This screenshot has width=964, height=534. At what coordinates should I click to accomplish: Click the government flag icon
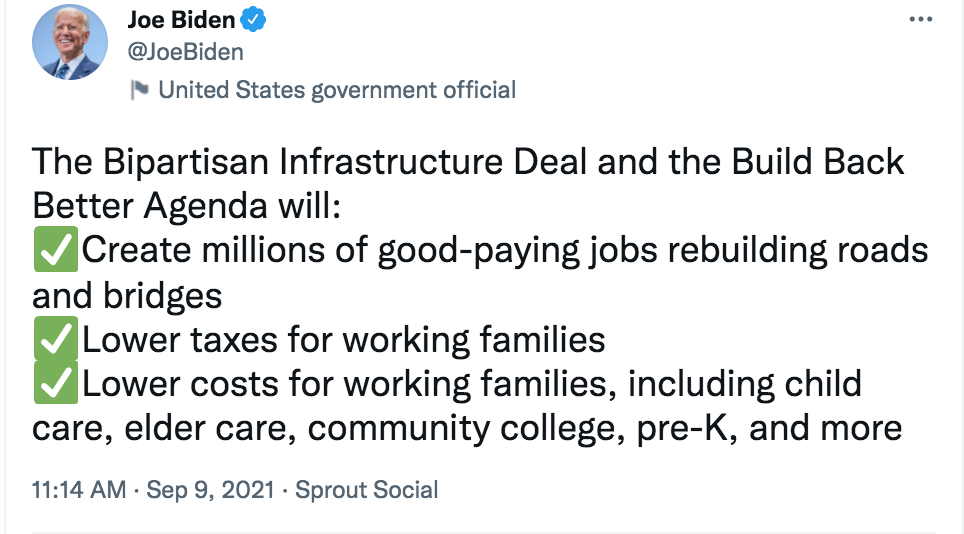pos(140,90)
